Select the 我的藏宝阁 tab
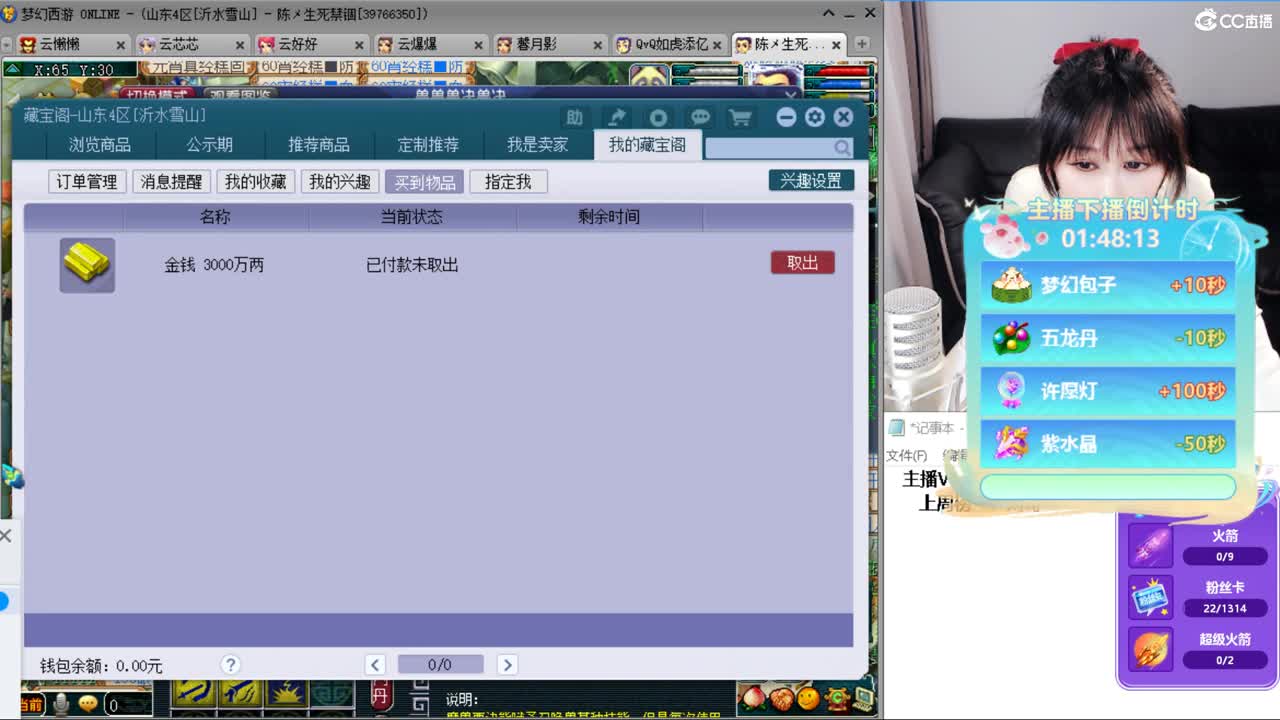The height and width of the screenshot is (720, 1280). pyautogui.click(x=647, y=145)
